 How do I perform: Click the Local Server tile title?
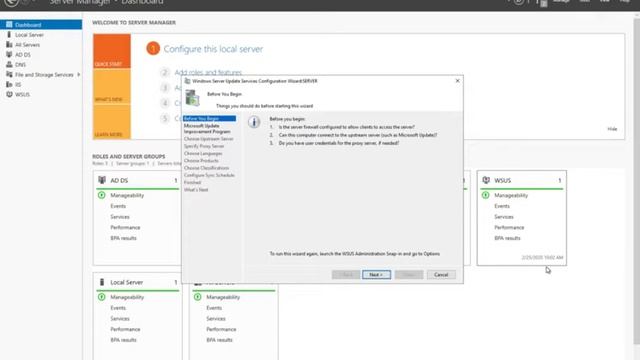coord(127,282)
